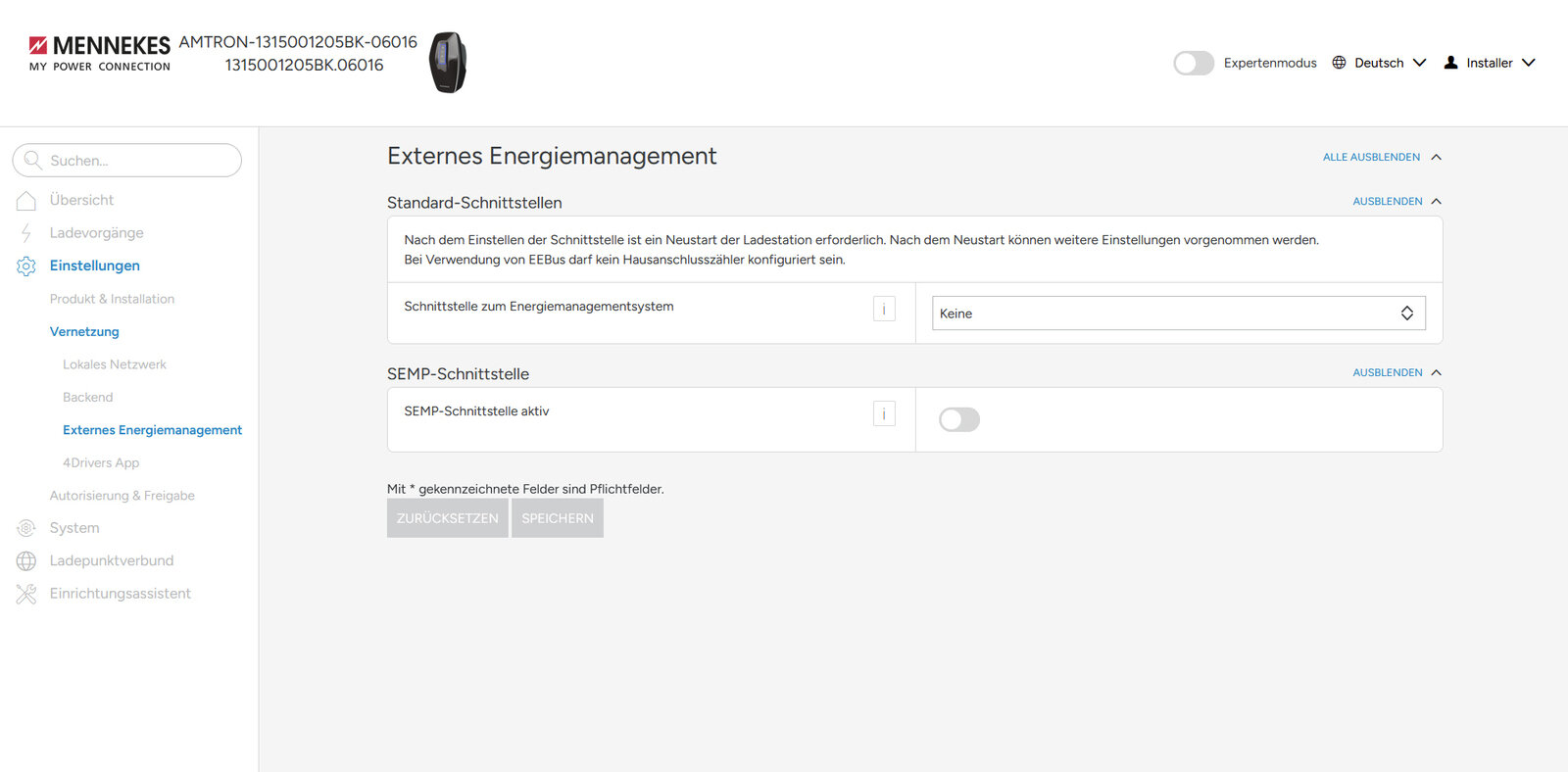
Task: Toggle SEMP-Schnittstelle aktiv switch
Action: [x=959, y=419]
